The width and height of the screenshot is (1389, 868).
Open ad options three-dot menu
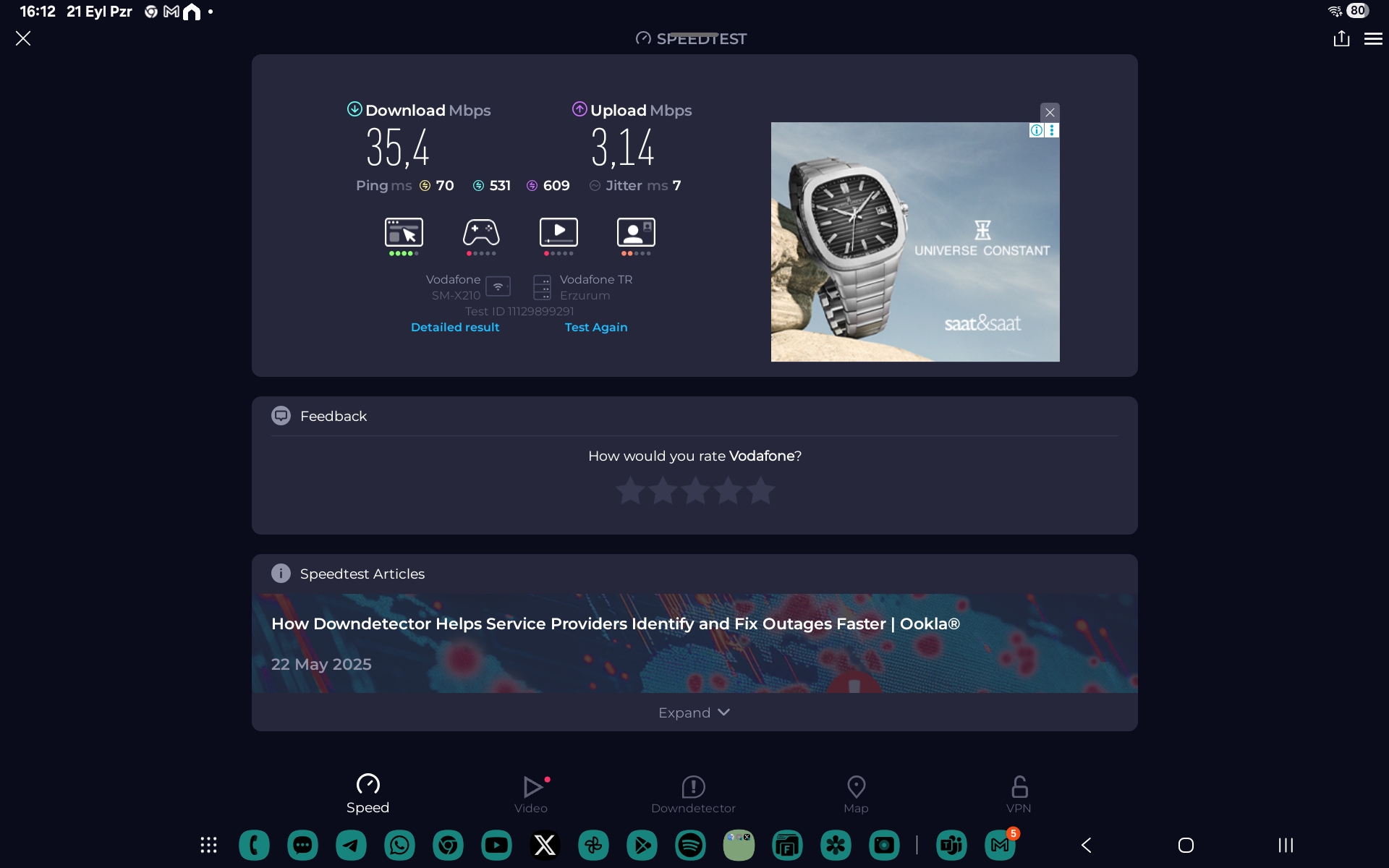pos(1053,130)
